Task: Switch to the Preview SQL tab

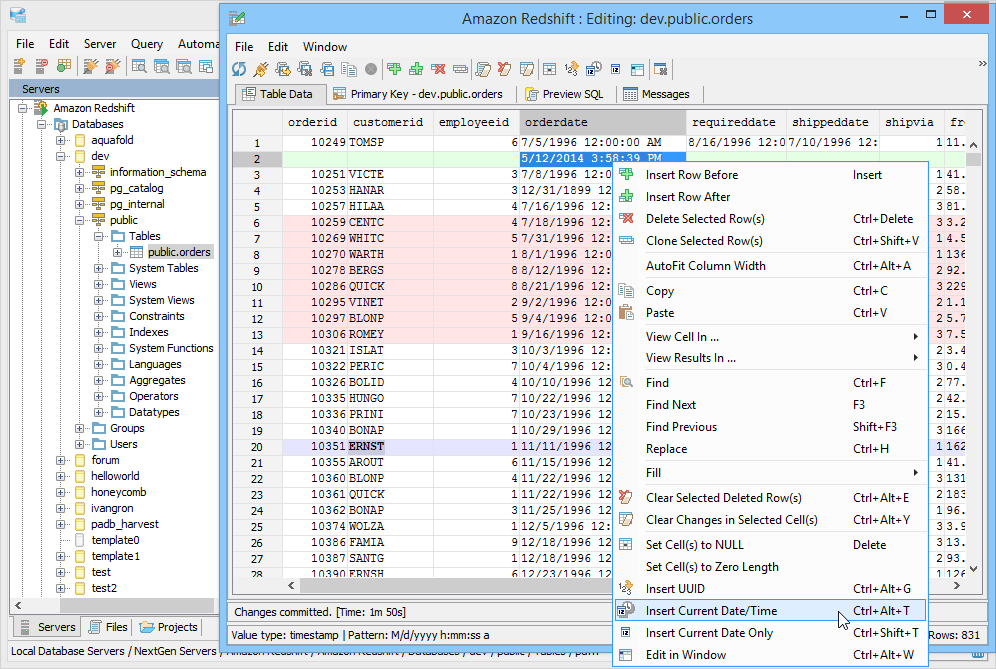Action: (564, 94)
